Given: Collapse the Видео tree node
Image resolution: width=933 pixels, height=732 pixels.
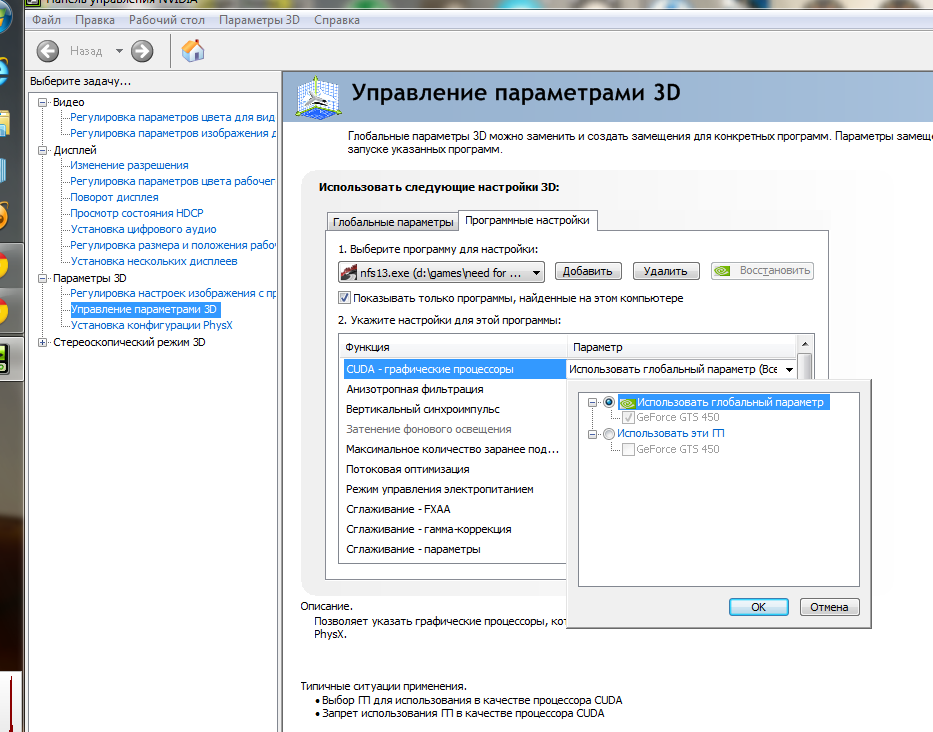Looking at the screenshot, I should click(x=42, y=102).
